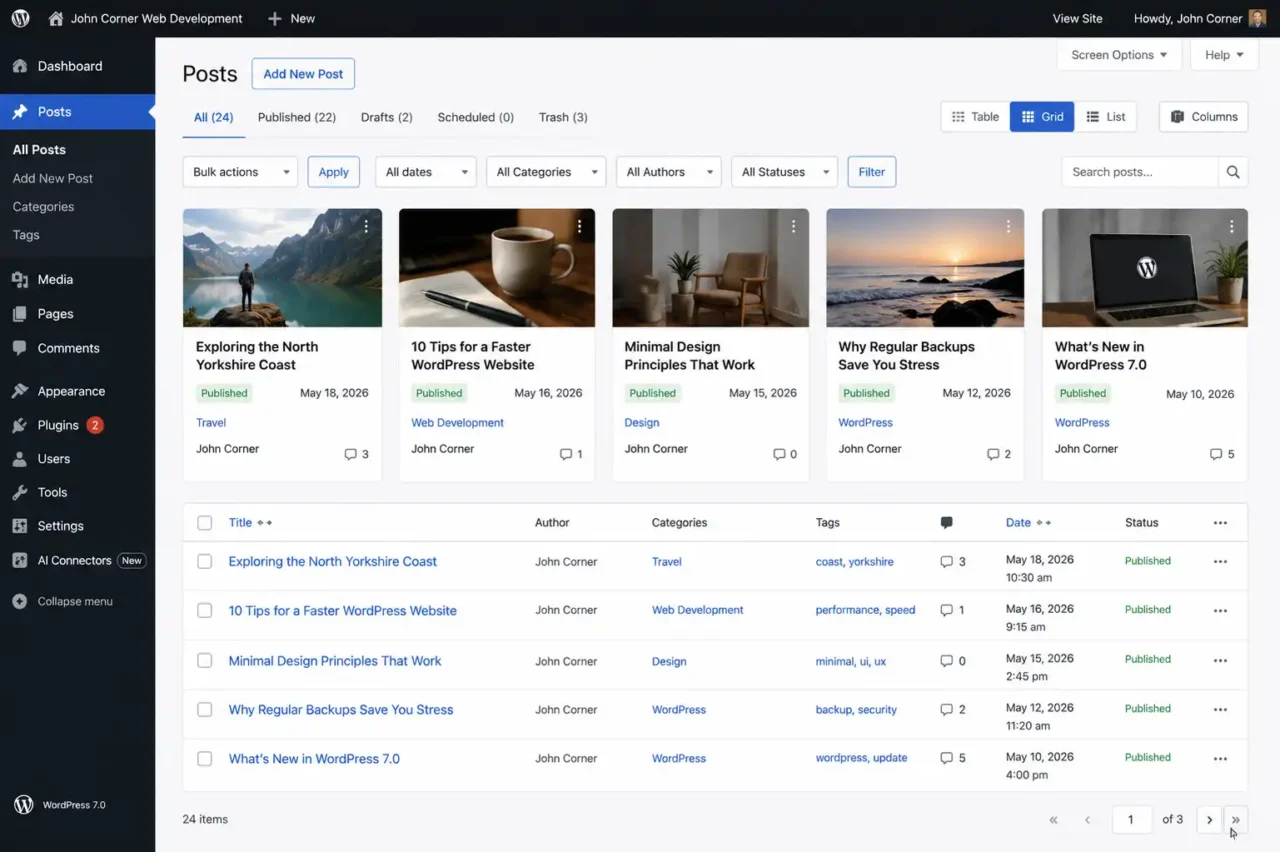Open three-dot menu on Regular Backups card
The image size is (1280, 852).
[1008, 227]
